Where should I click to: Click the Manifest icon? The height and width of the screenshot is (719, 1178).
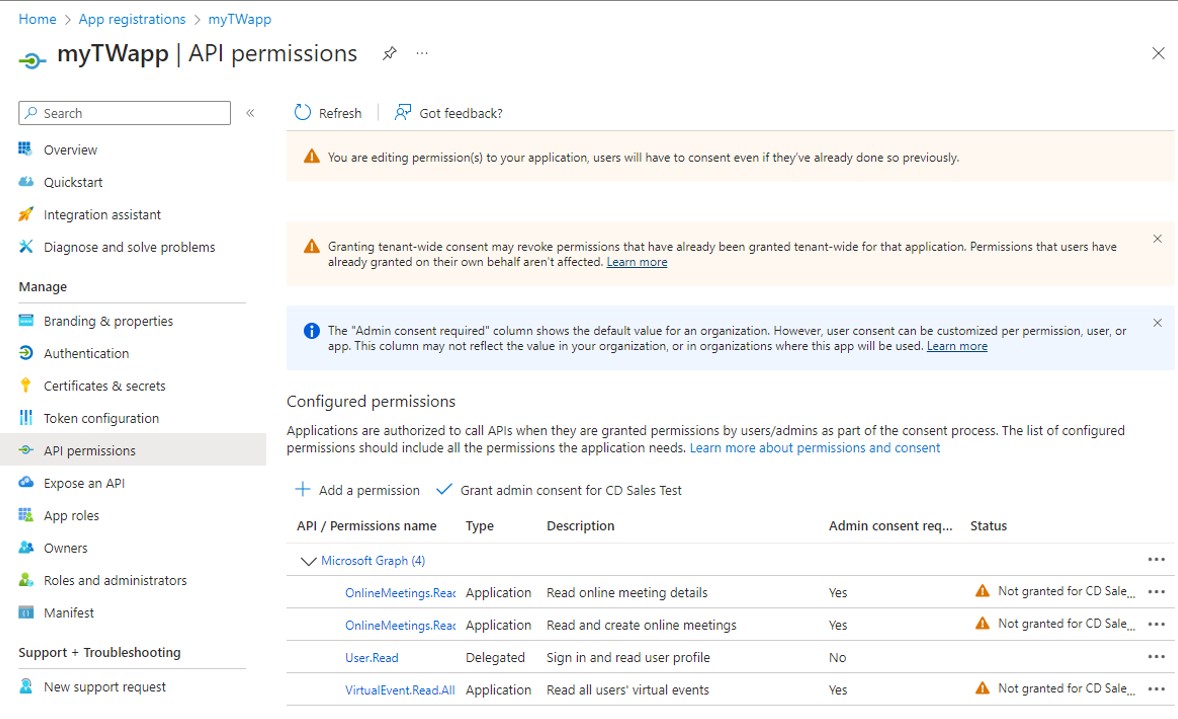click(x=26, y=612)
